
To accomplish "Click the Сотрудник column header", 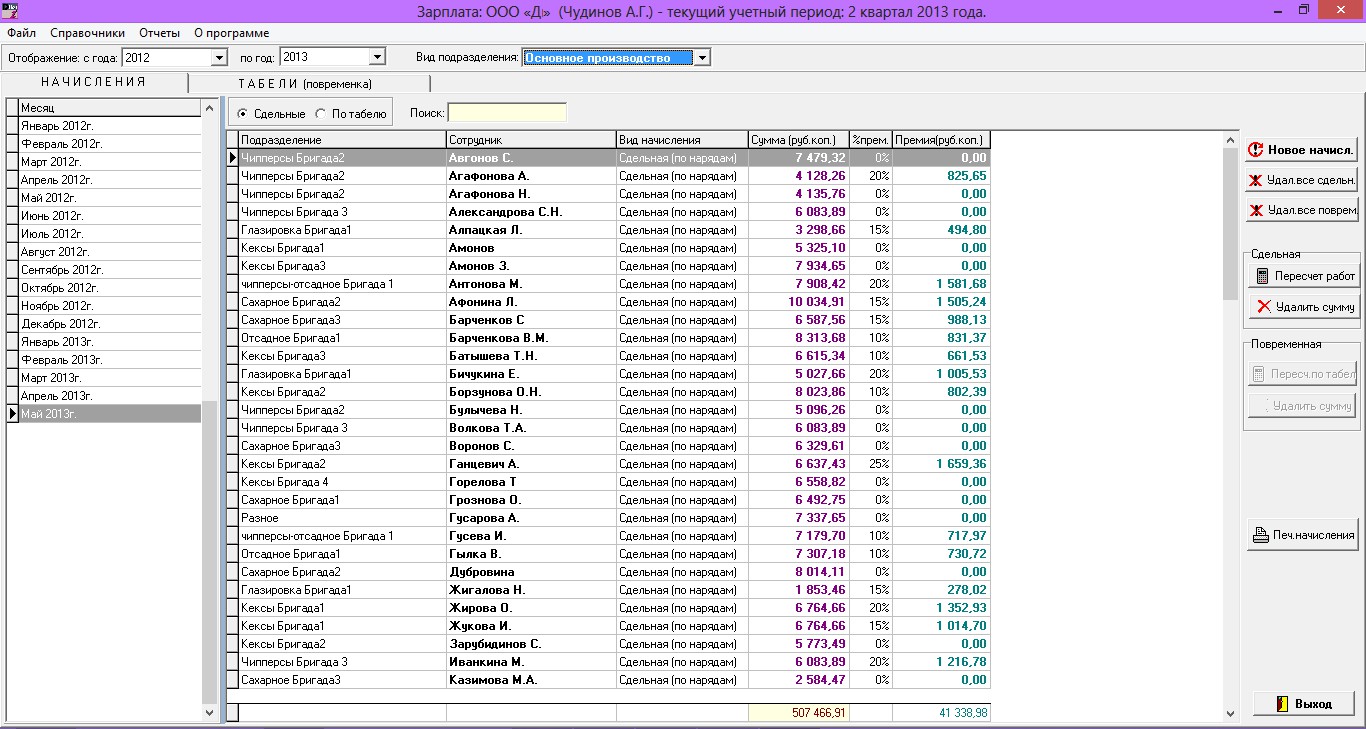I will click(x=531, y=140).
